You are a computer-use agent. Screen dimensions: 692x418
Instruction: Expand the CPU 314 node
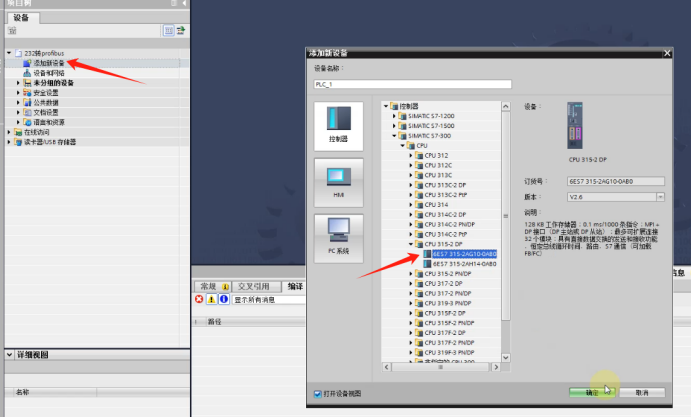411,204
